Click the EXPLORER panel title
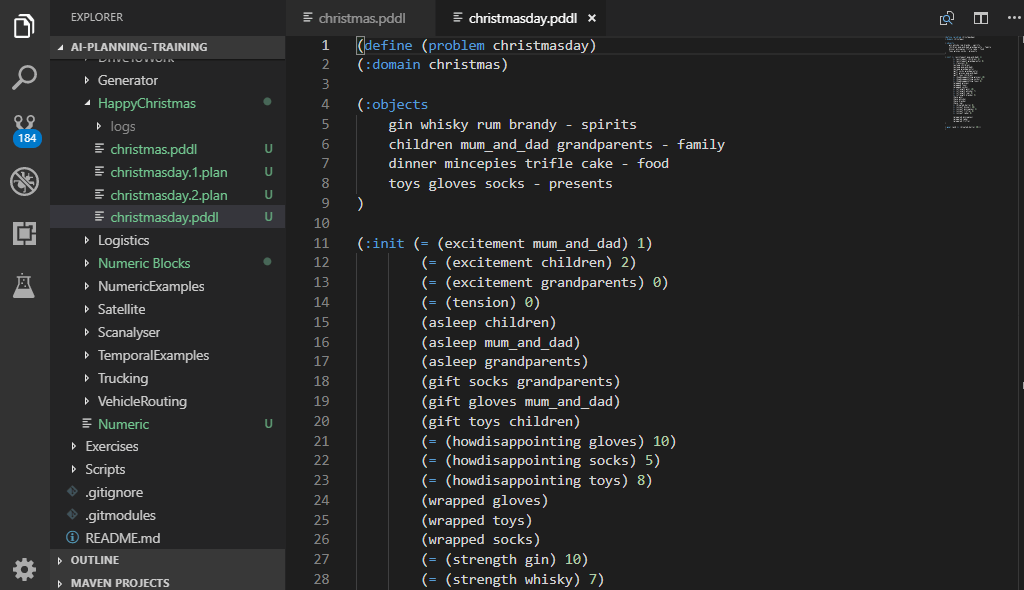This screenshot has height=590, width=1024. pyautogui.click(x=97, y=17)
